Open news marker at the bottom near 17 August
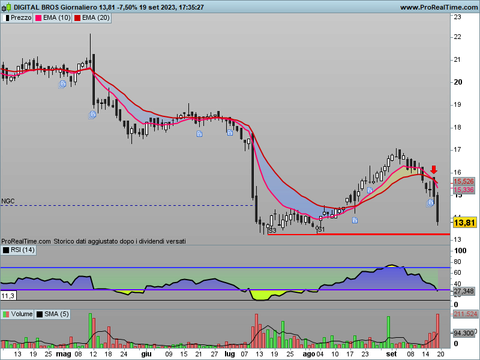 coord(355,220)
